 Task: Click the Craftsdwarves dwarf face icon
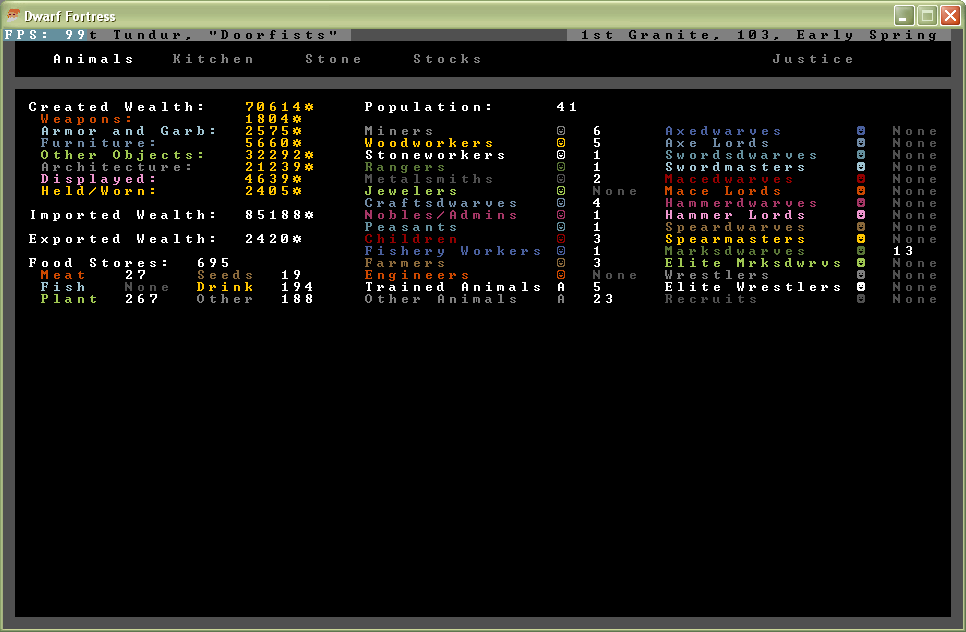click(x=561, y=203)
